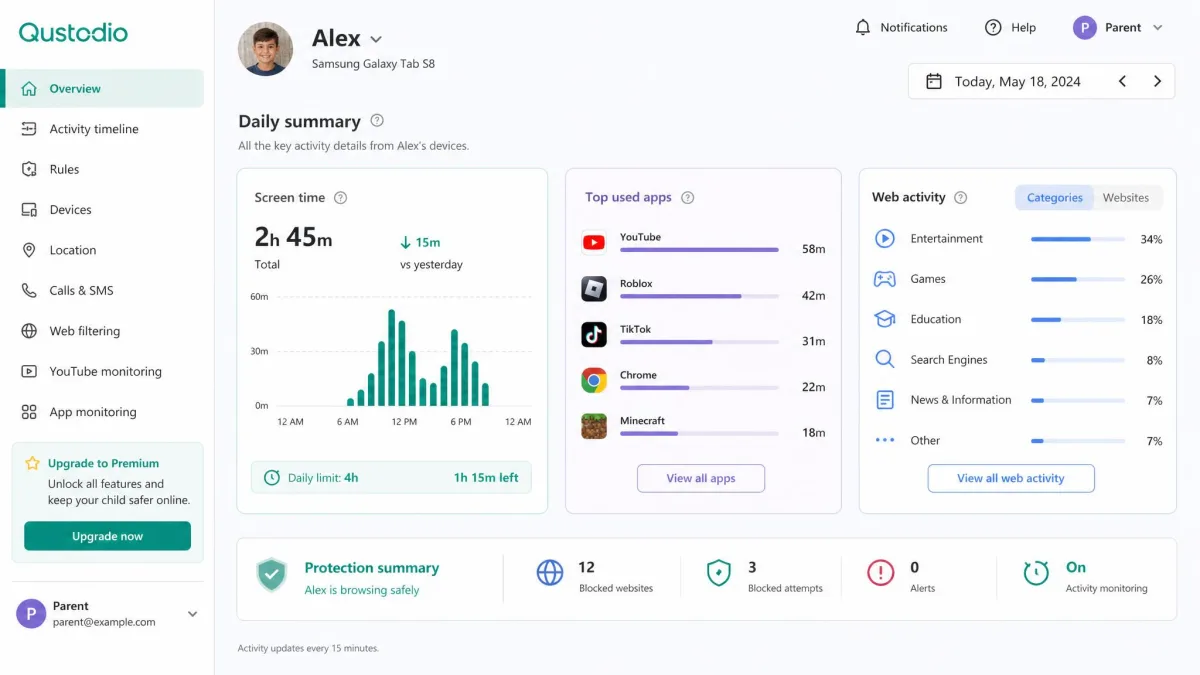Click the Web filtering globe icon

[30, 331]
